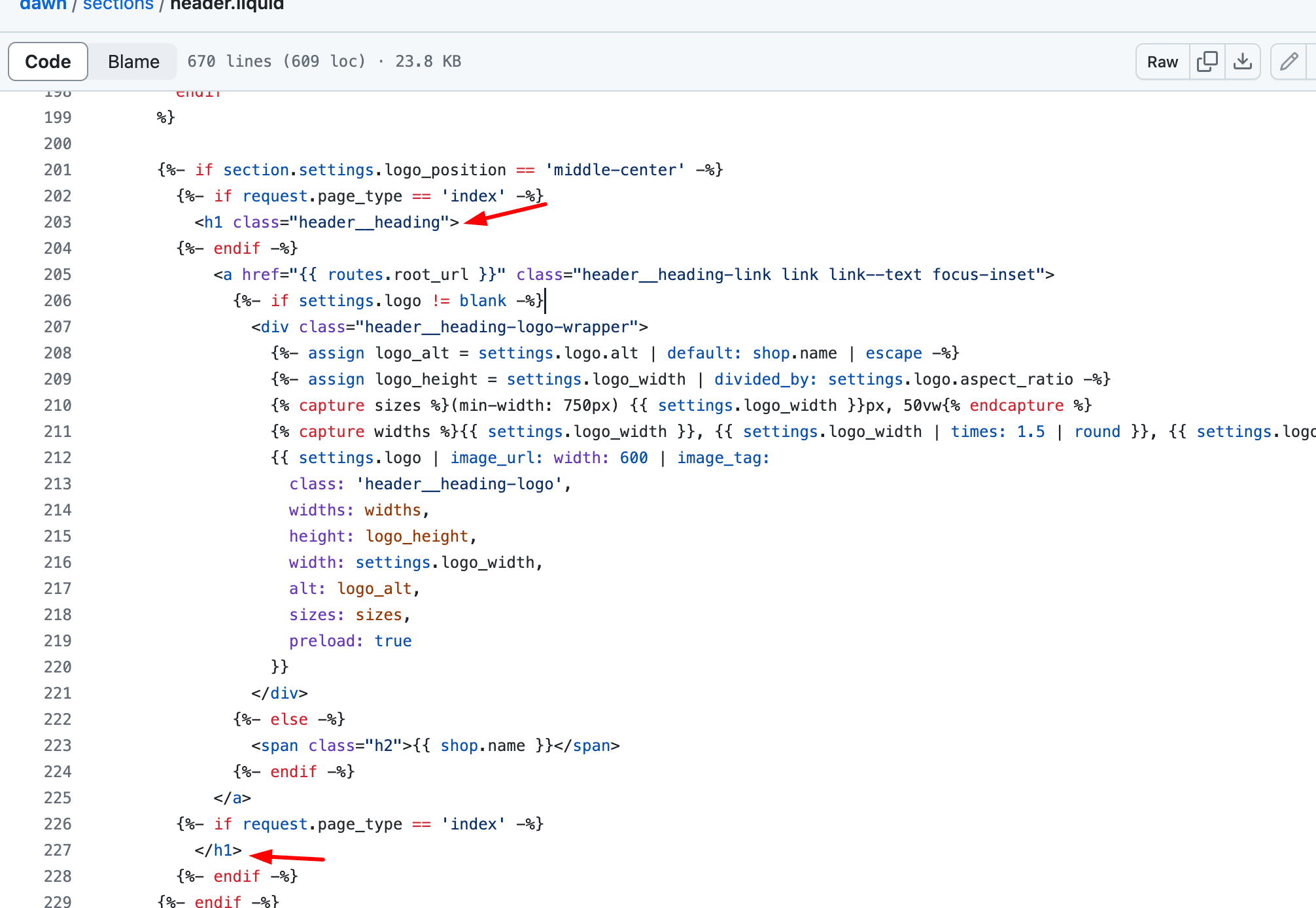The image size is (1316, 908).
Task: Open the Raw file view
Action: tap(1162, 61)
